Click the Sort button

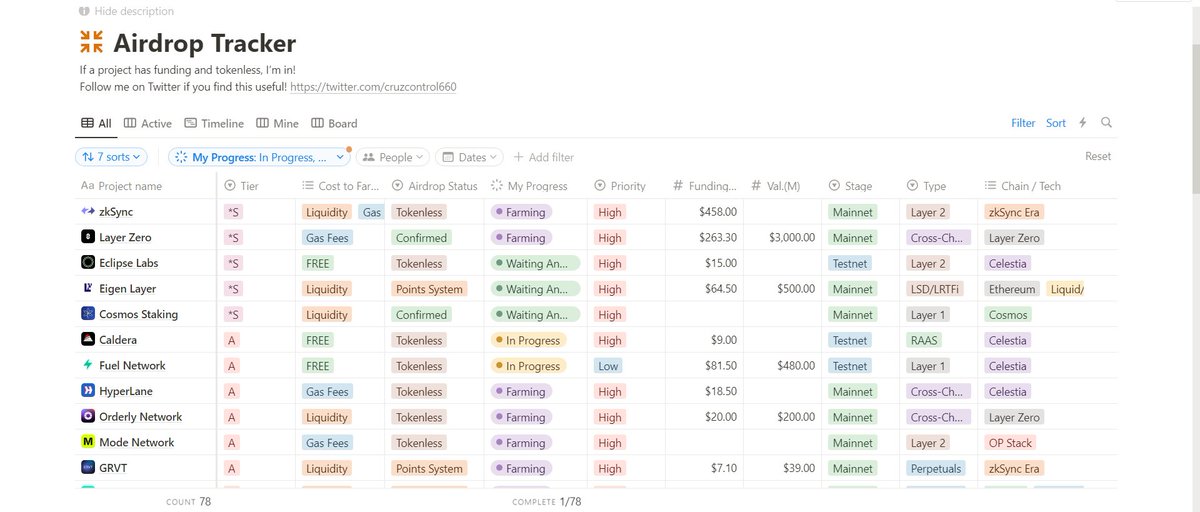click(1056, 123)
